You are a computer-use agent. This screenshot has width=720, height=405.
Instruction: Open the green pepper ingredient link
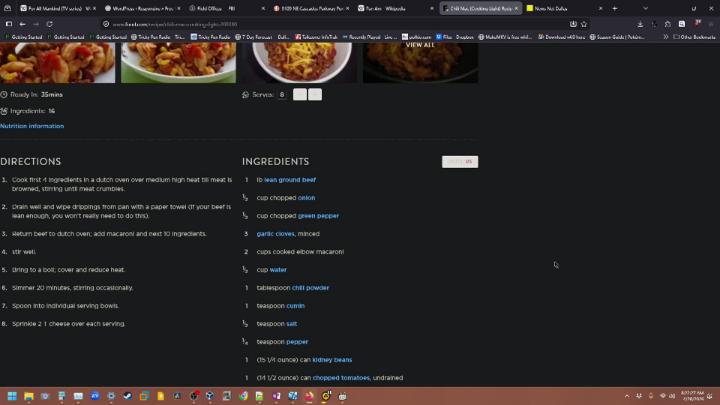tap(318, 215)
